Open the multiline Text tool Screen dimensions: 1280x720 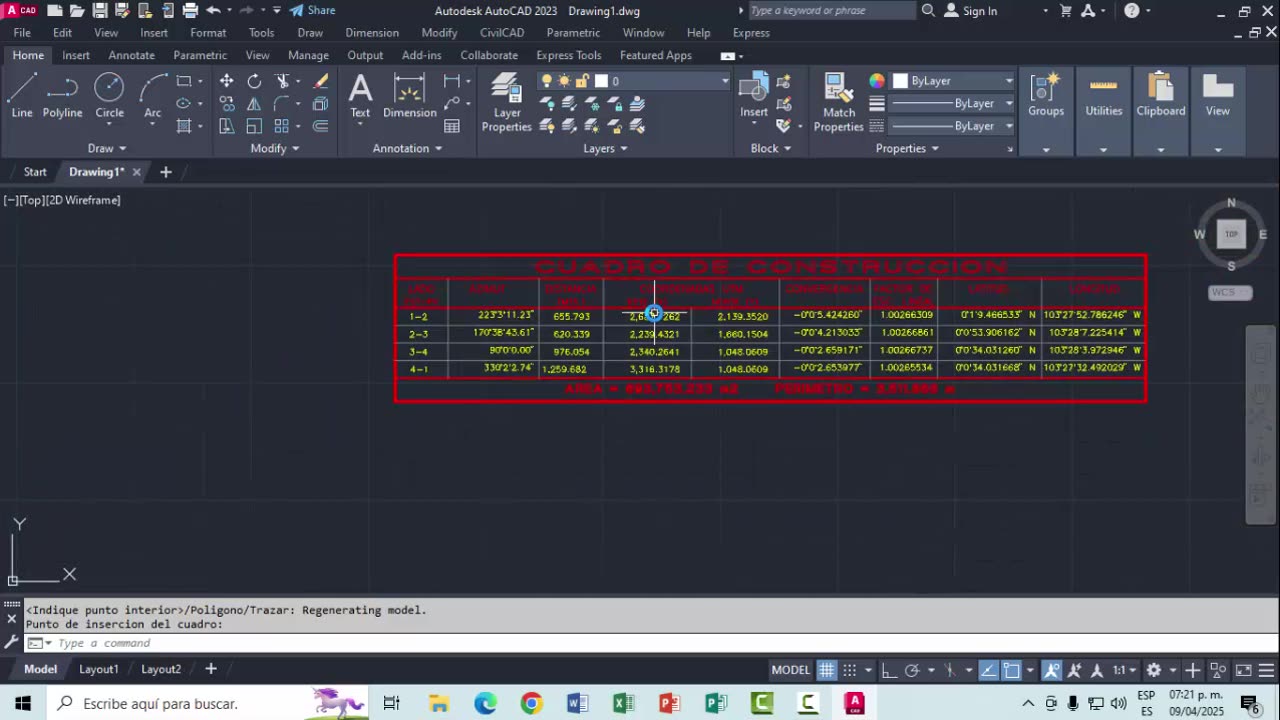360,96
